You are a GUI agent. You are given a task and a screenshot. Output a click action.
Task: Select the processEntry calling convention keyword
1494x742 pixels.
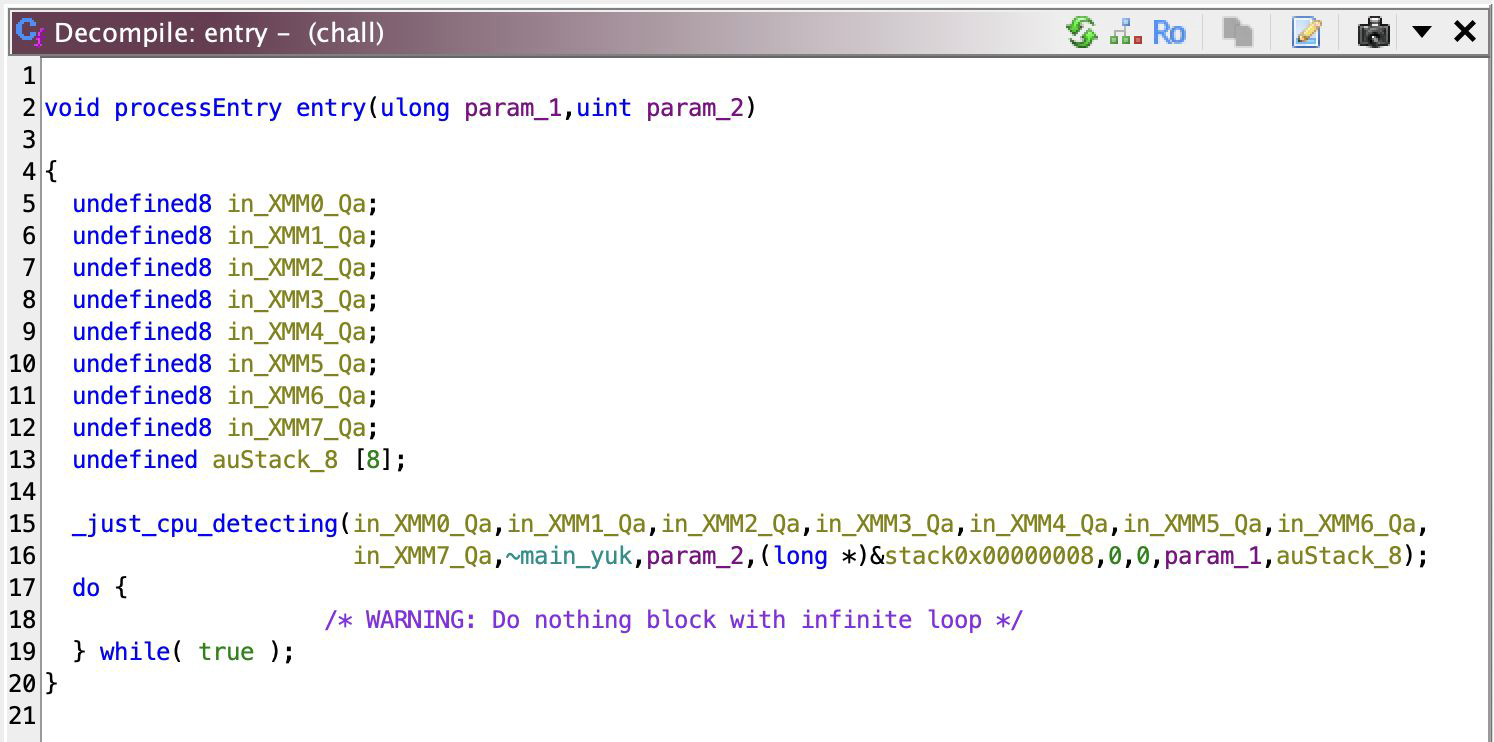point(198,108)
